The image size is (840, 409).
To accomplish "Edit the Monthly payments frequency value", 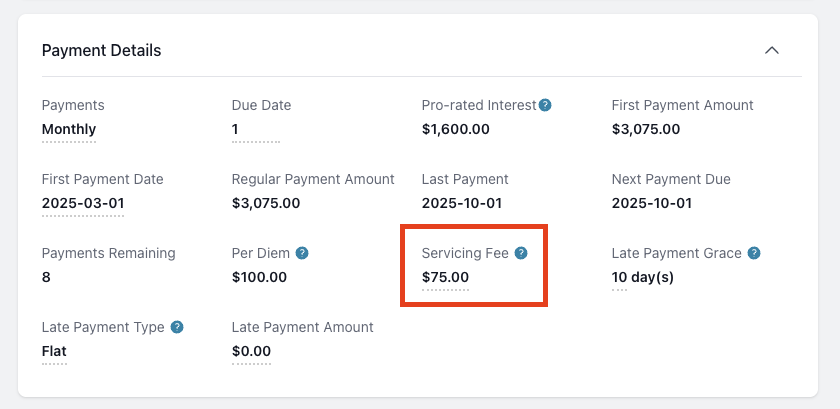I will 69,129.
